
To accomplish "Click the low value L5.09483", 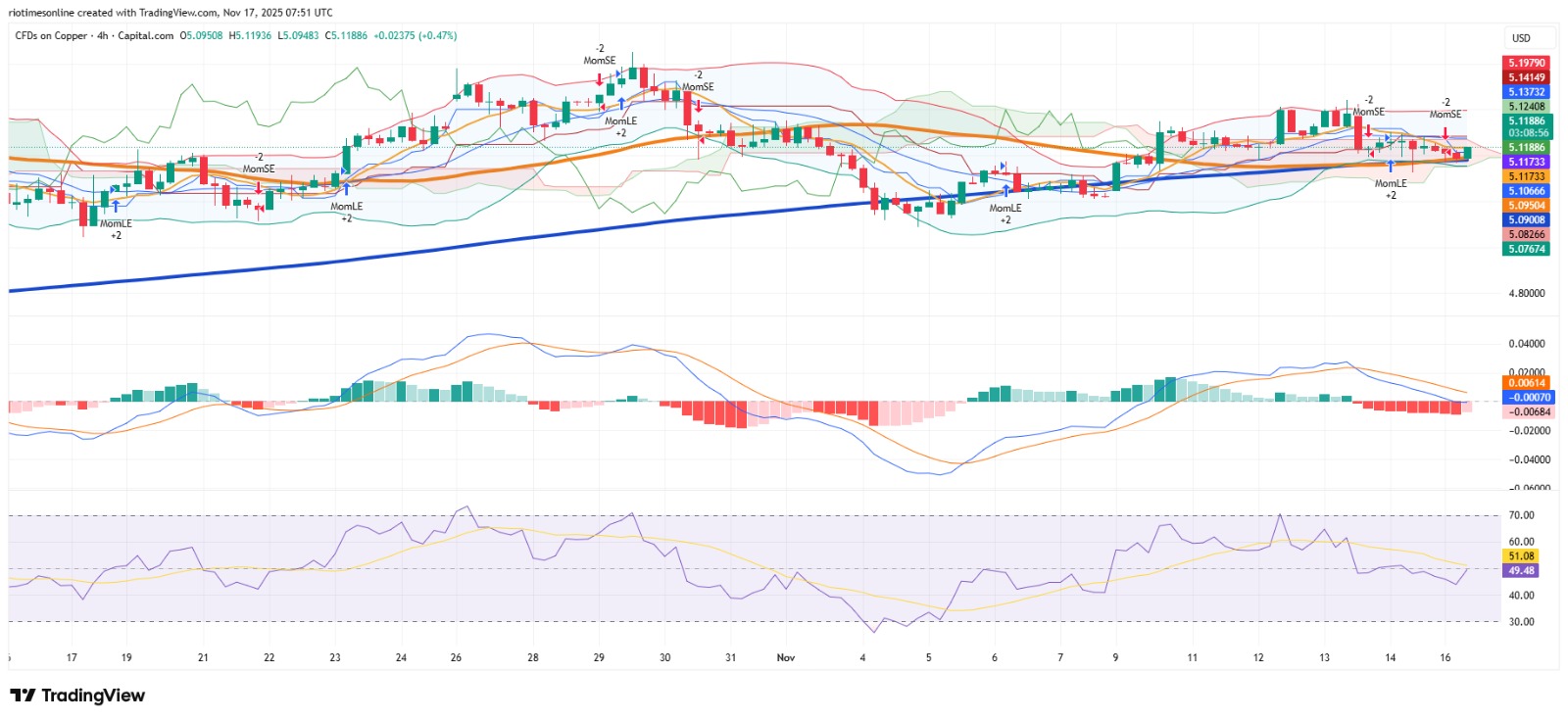I will (x=298, y=36).
